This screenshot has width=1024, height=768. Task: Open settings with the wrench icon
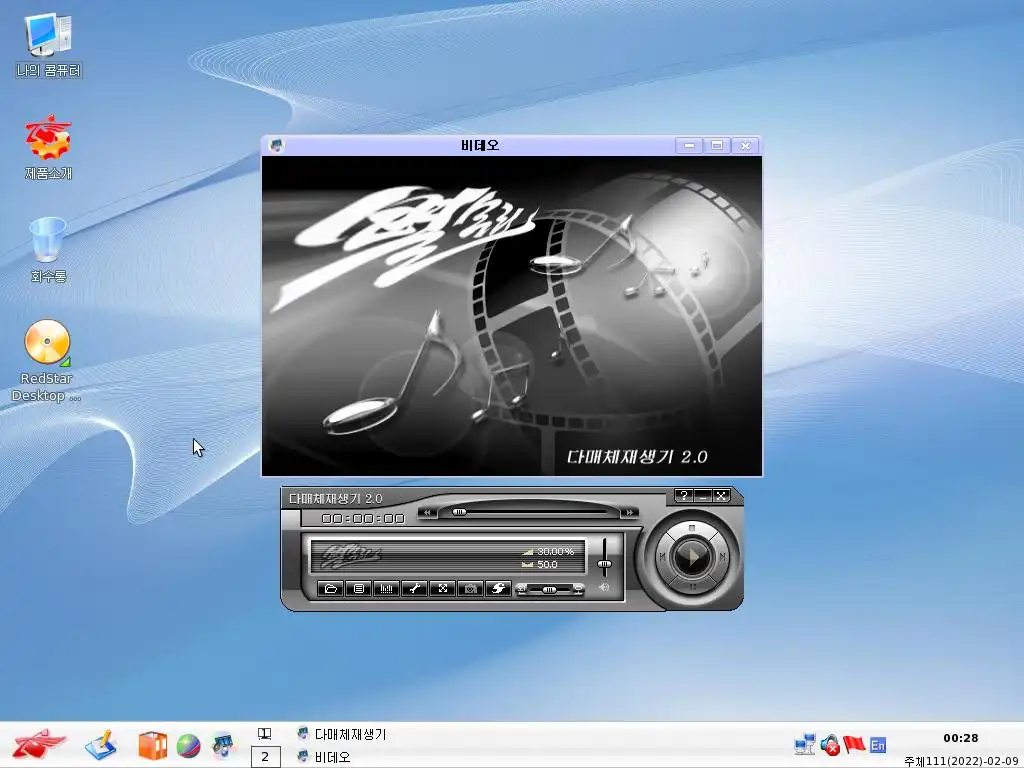pyautogui.click(x=414, y=588)
